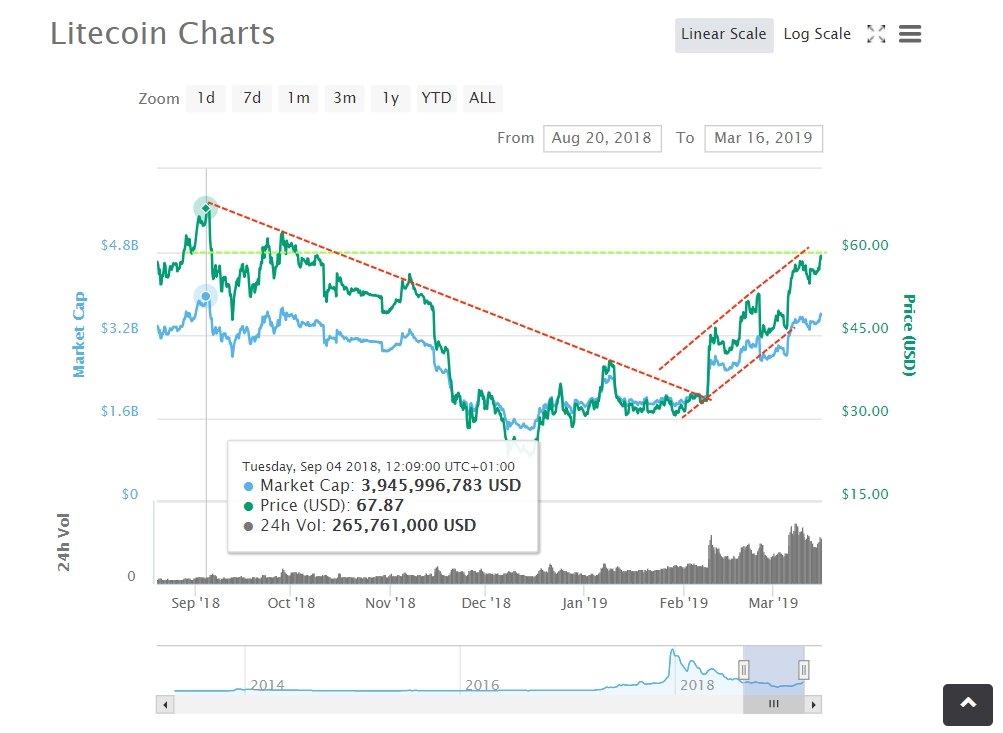This screenshot has width=1003, height=733.
Task: Click the $15.00 price axis label
Action: pos(865,494)
